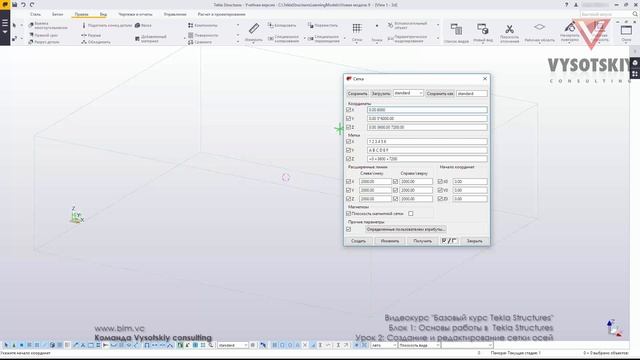This screenshot has width=640, height=360.
Task: Toggle Coordinates Z checkbox in Grid dialog
Action: (349, 127)
